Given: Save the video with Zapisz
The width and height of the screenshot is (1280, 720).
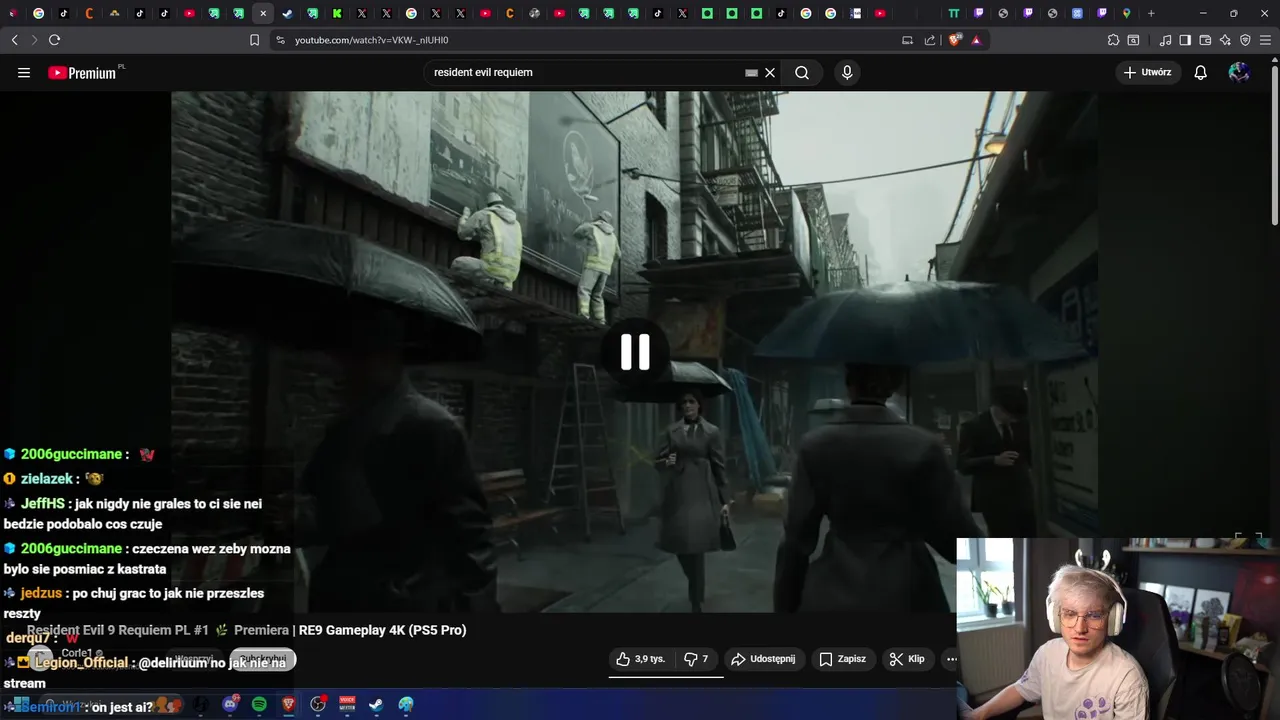Looking at the screenshot, I should [x=842, y=659].
